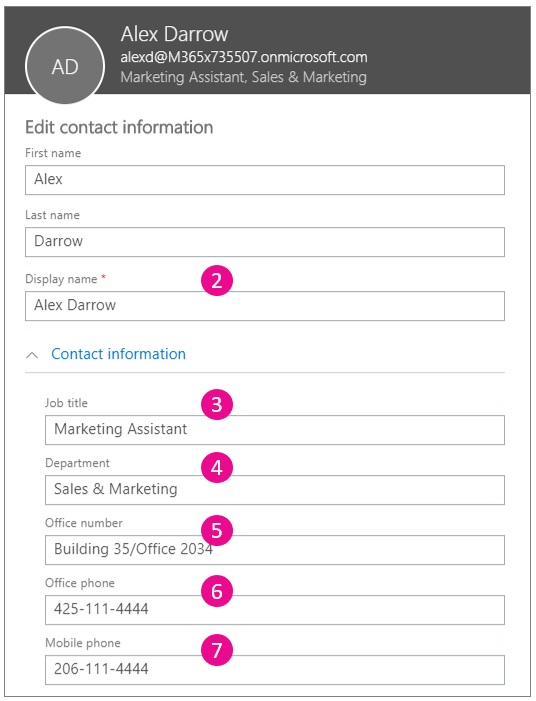This screenshot has height=701, width=536.
Task: Click the Office number field
Action: 275,549
